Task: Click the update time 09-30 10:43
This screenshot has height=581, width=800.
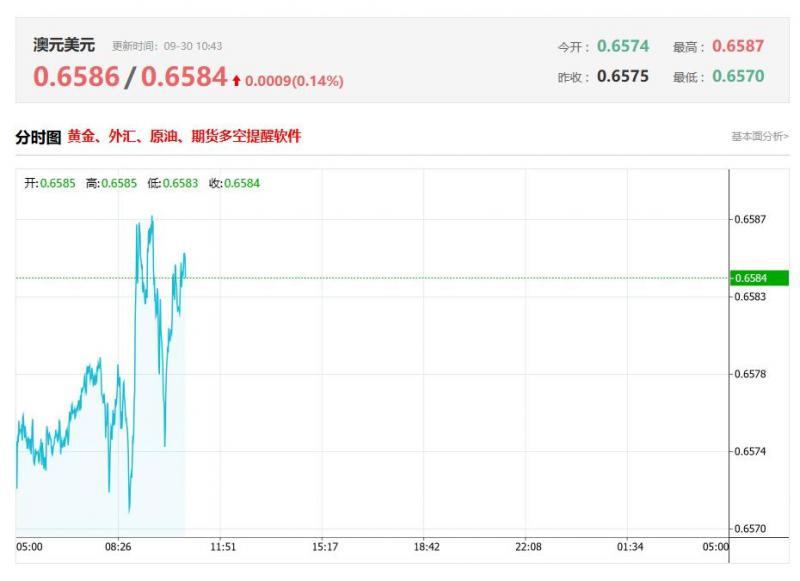Action: coord(193,46)
